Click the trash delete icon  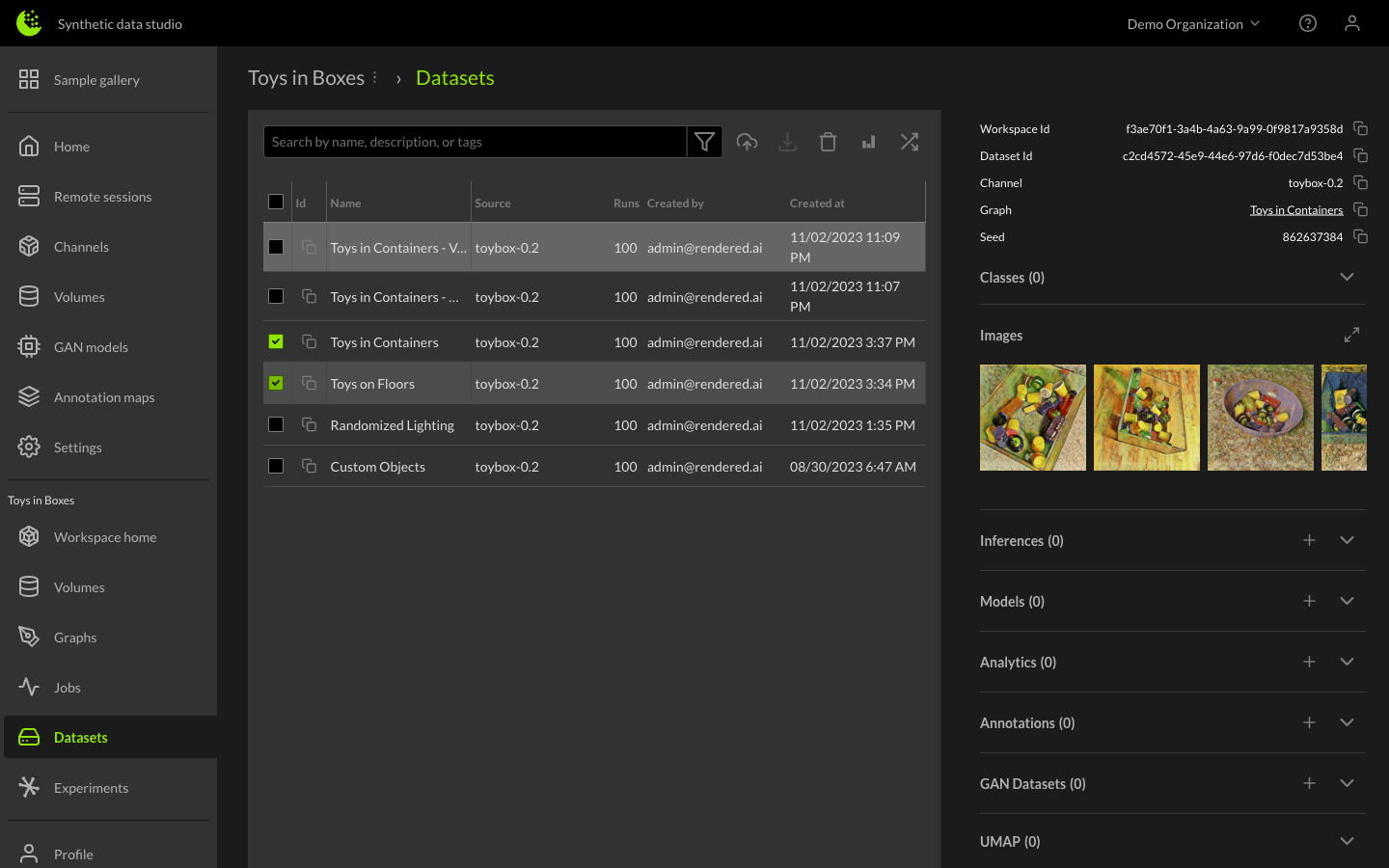(828, 142)
